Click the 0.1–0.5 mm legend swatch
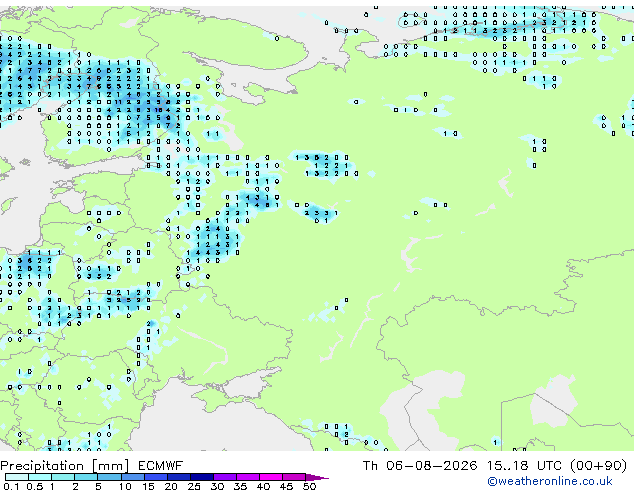 [17, 477]
